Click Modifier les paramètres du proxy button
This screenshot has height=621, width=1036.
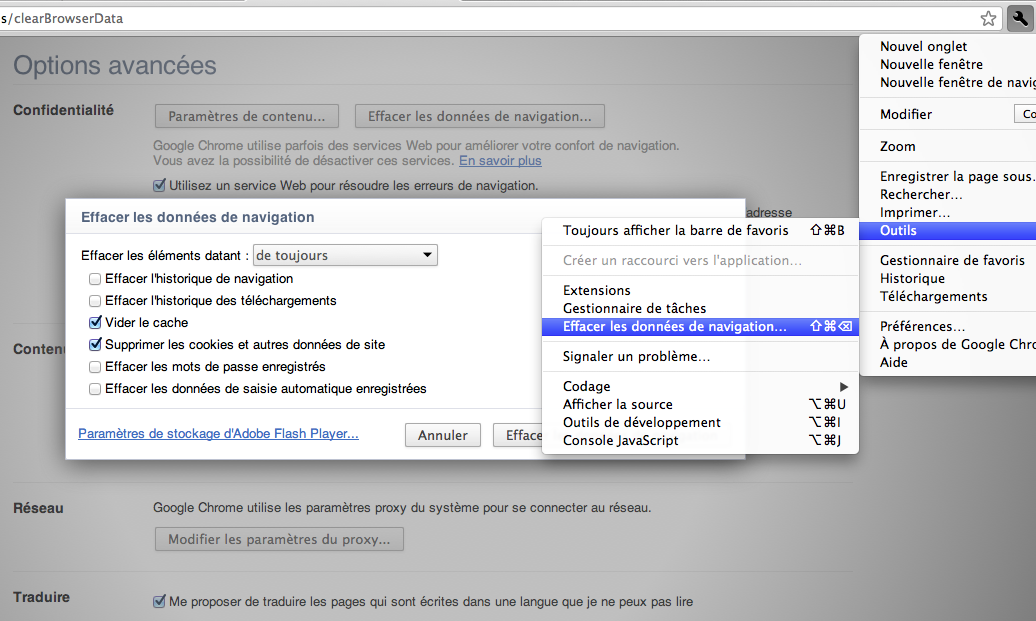[x=279, y=540]
